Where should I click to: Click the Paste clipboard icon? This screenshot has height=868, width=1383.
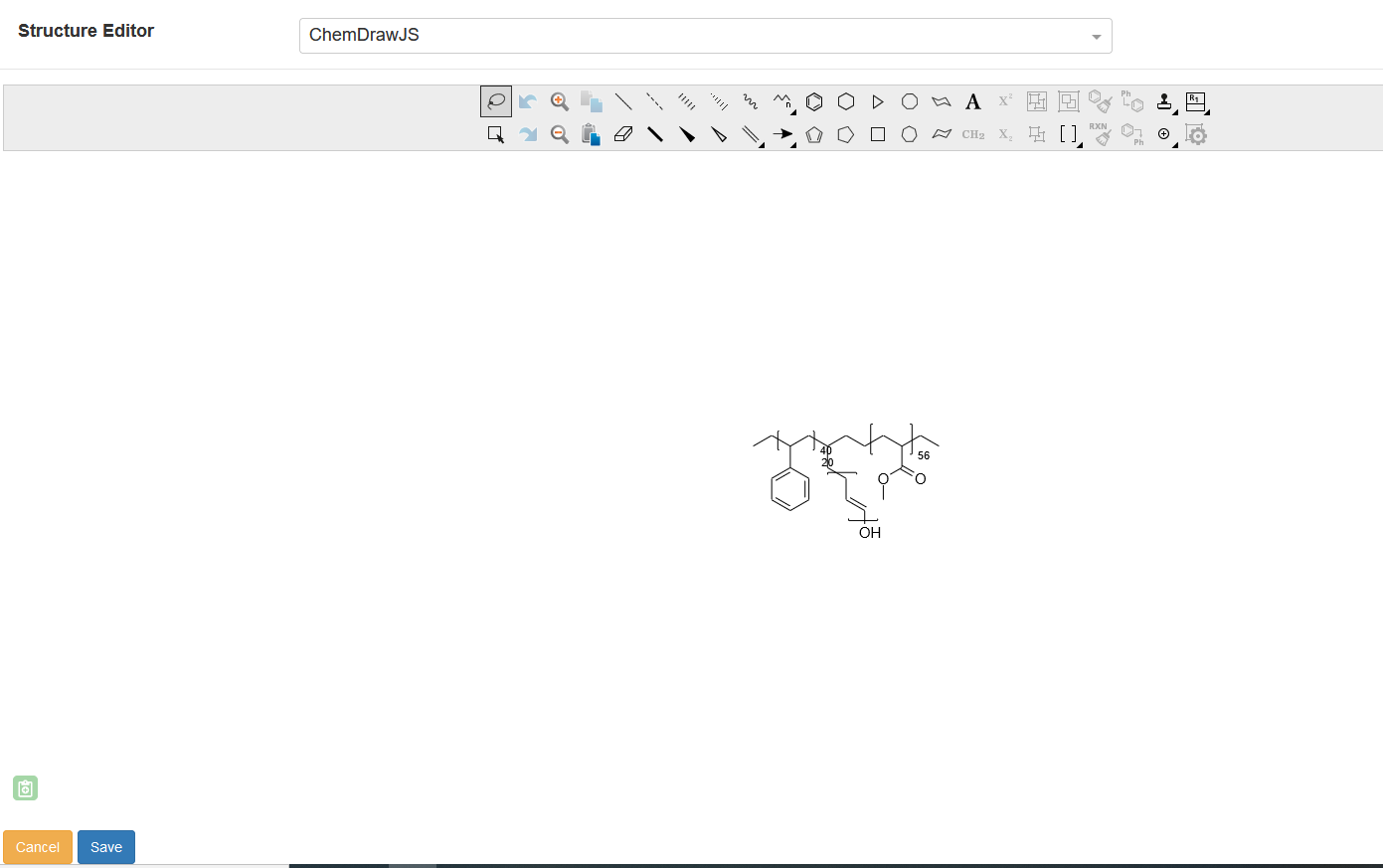tap(591, 134)
